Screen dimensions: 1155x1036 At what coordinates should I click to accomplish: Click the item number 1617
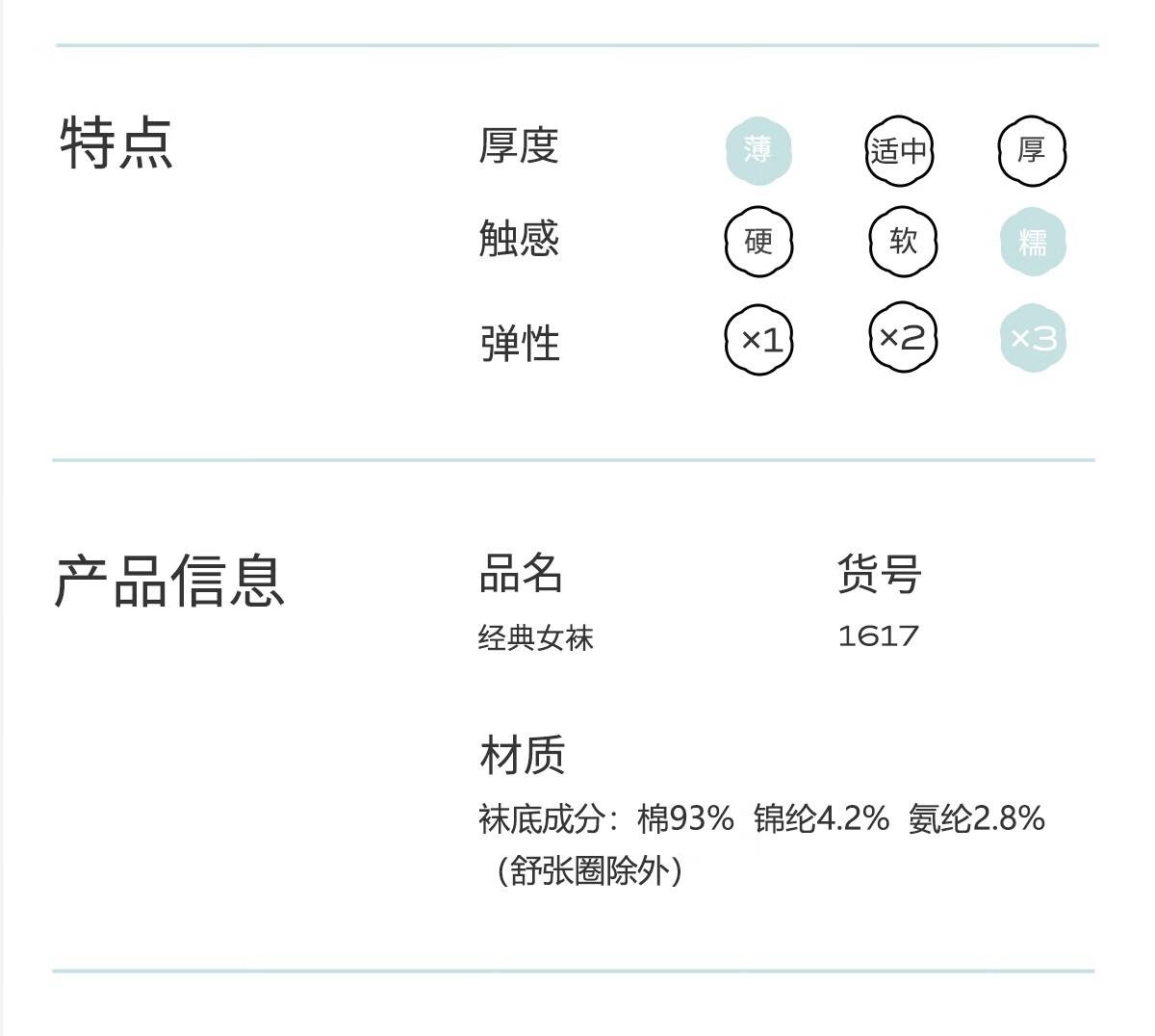(878, 635)
